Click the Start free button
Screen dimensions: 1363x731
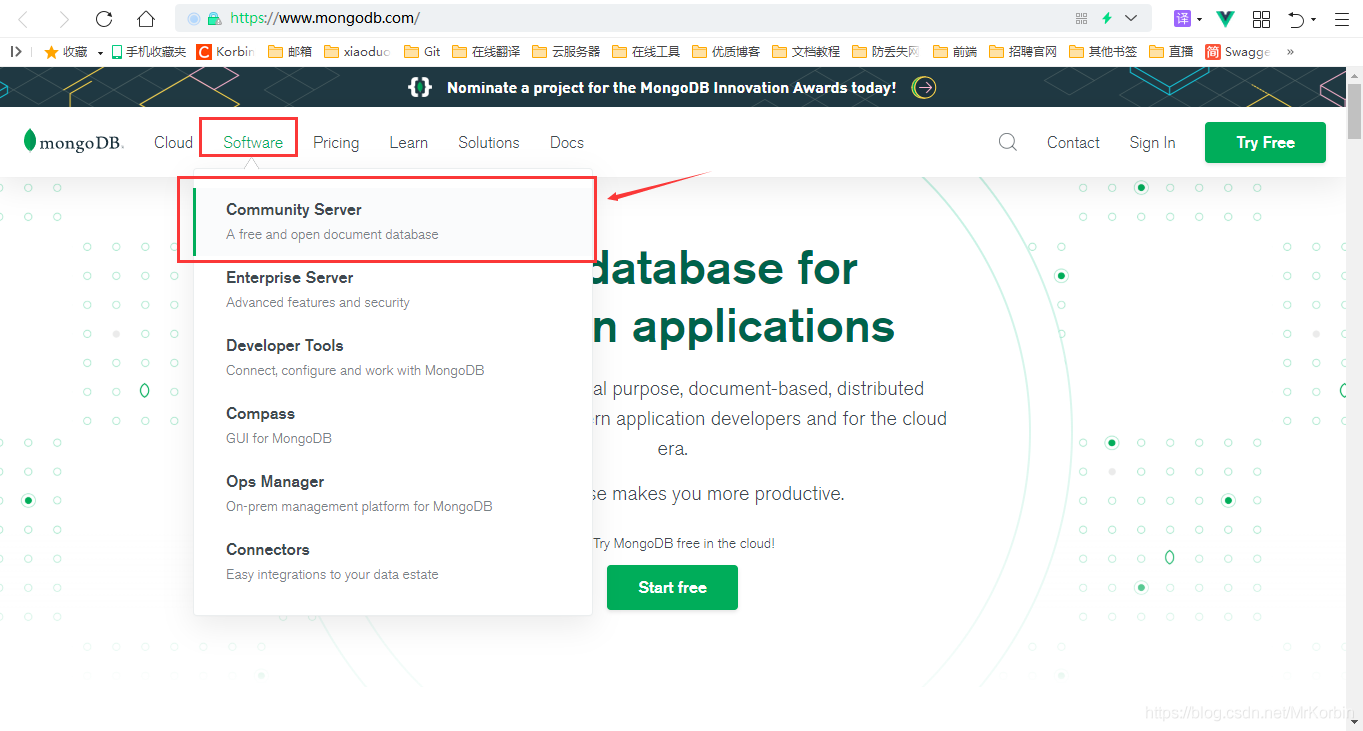(672, 587)
